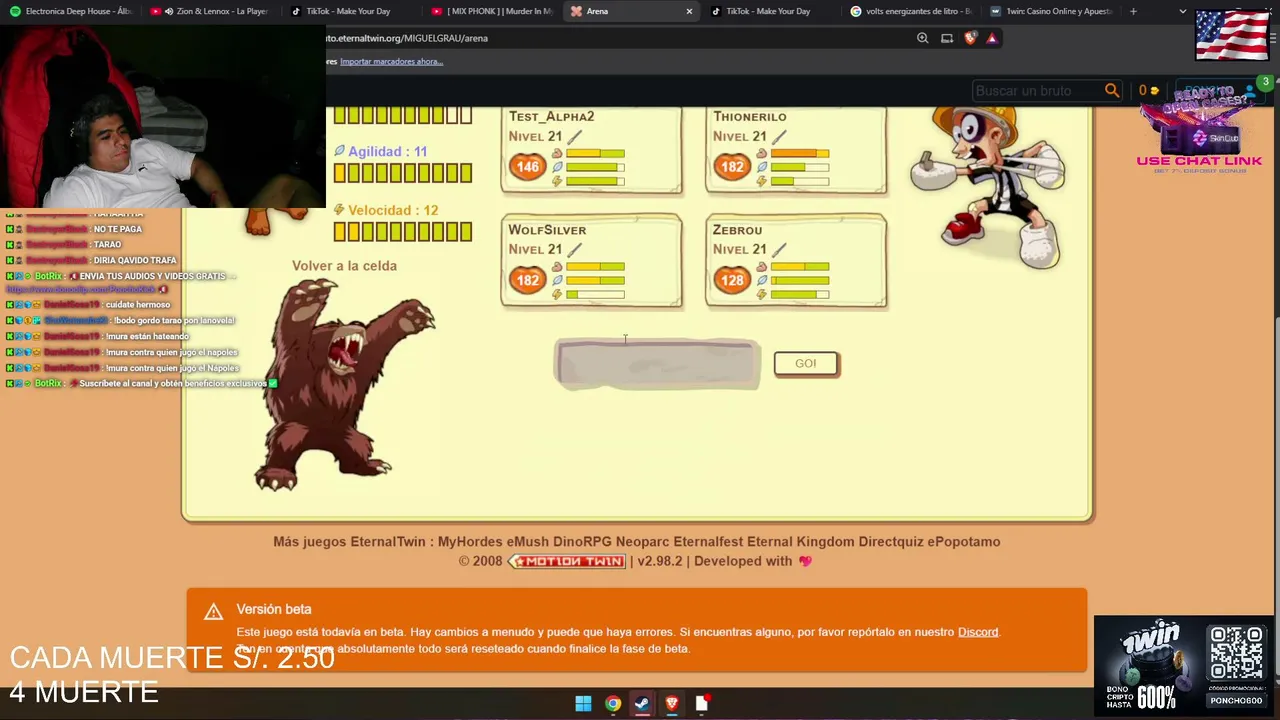Screen dimensions: 1280x720
Task: Open the Eternalfest footer link
Action: tap(708, 542)
